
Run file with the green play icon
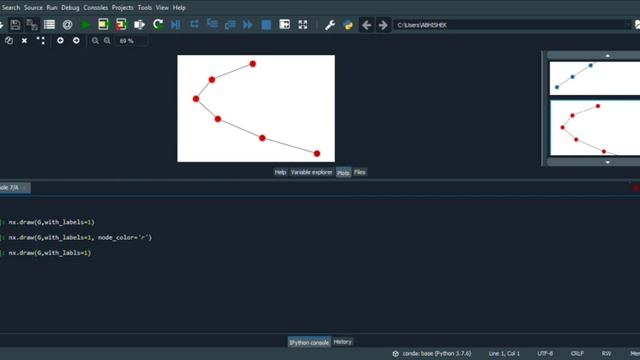(x=85, y=25)
